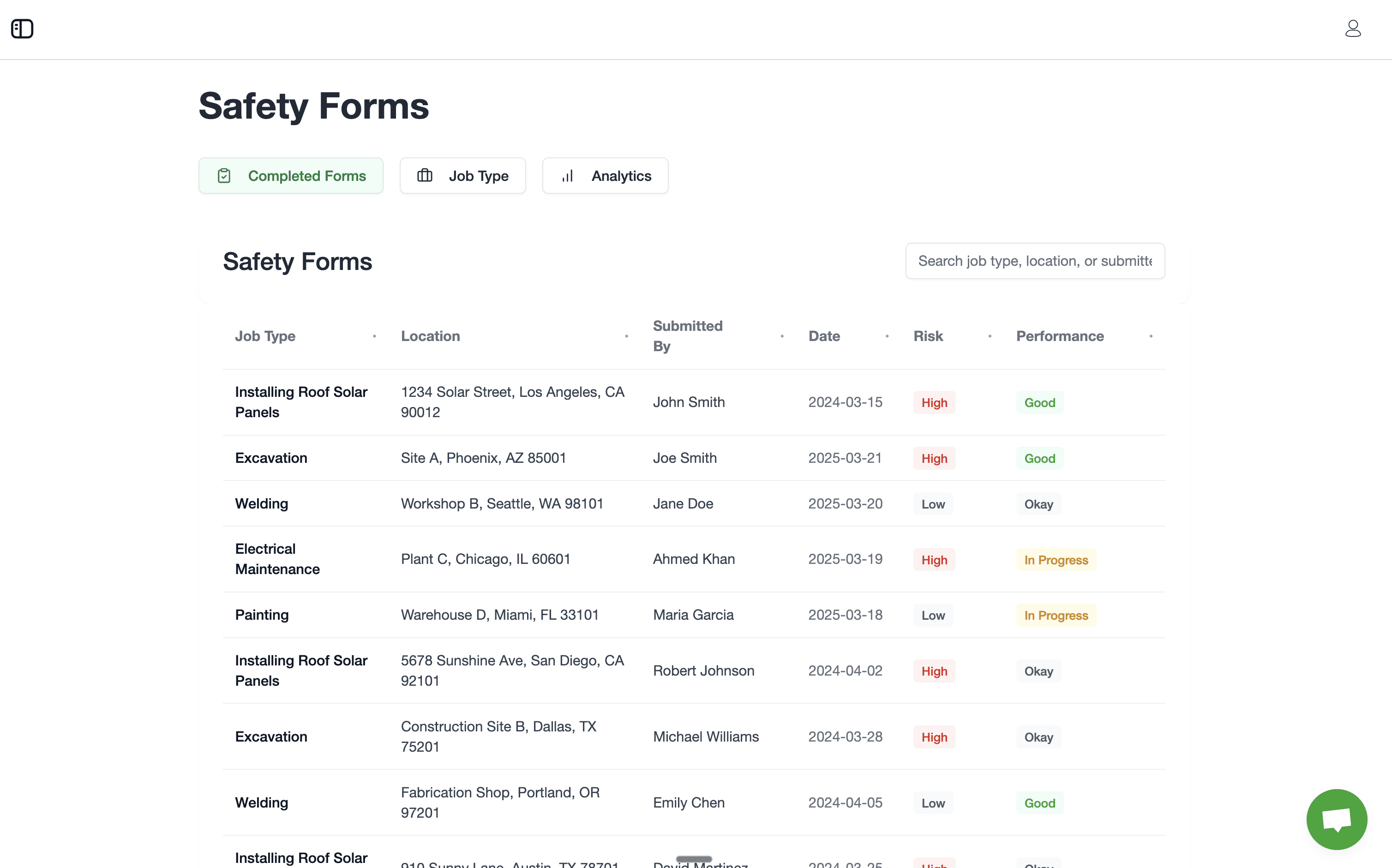
Task: Click the 5678 Sunshine Ave location cell
Action: [512, 670]
